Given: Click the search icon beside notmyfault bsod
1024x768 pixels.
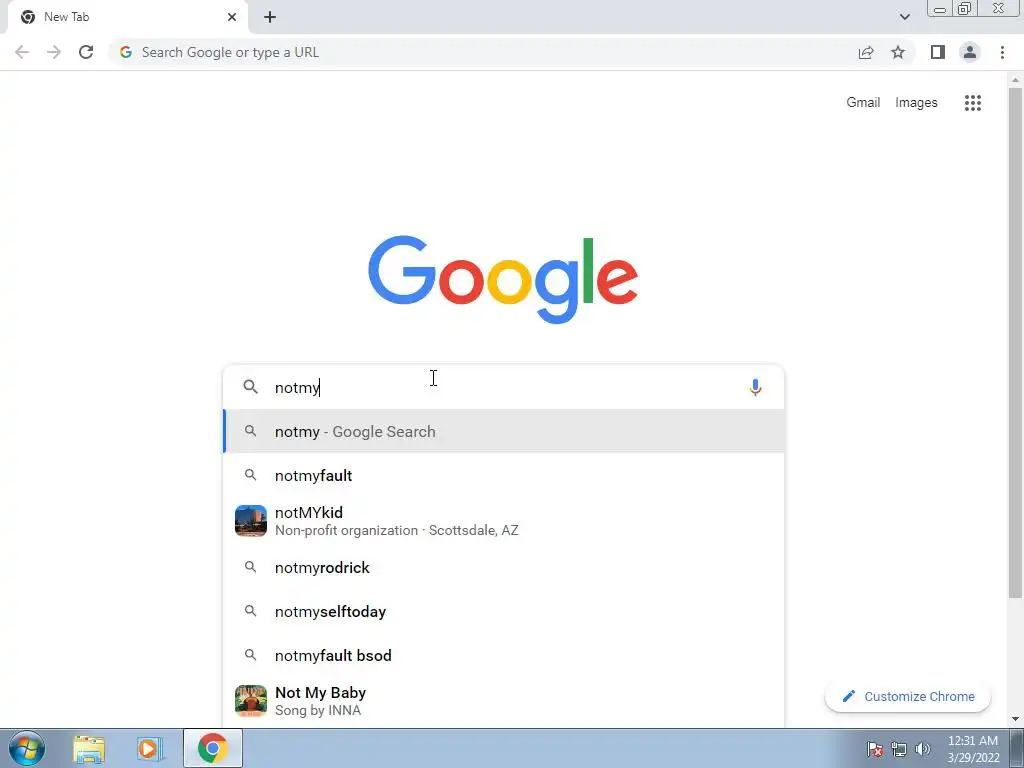Looking at the screenshot, I should tap(250, 654).
